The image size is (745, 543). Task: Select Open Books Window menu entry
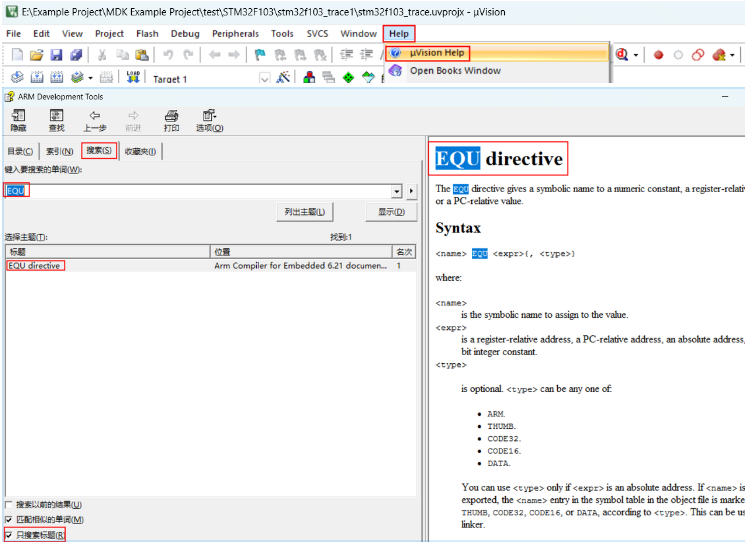pyautogui.click(x=454, y=71)
